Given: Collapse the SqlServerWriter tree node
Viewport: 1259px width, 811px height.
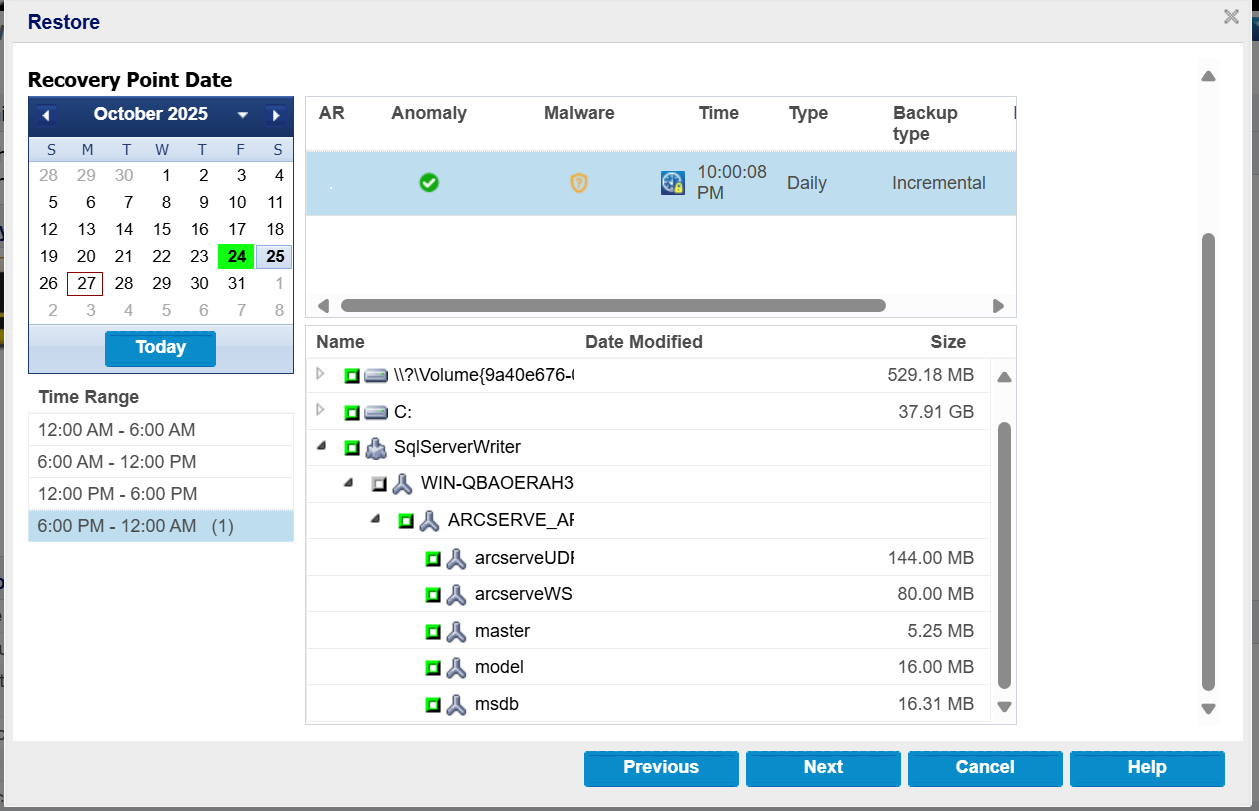Looking at the screenshot, I should pos(321,447).
